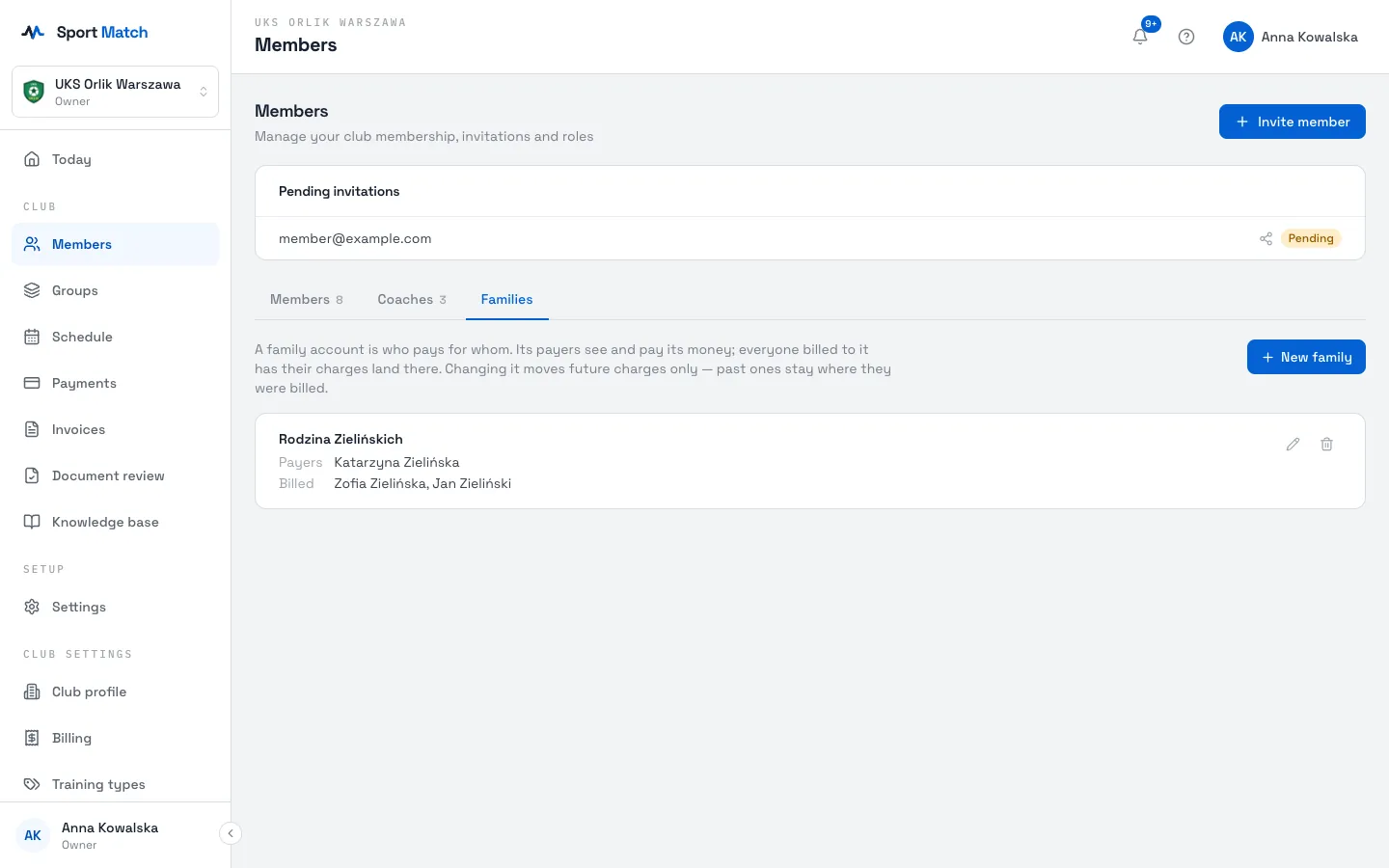Click the New family button
This screenshot has height=868, width=1389.
coord(1306,357)
